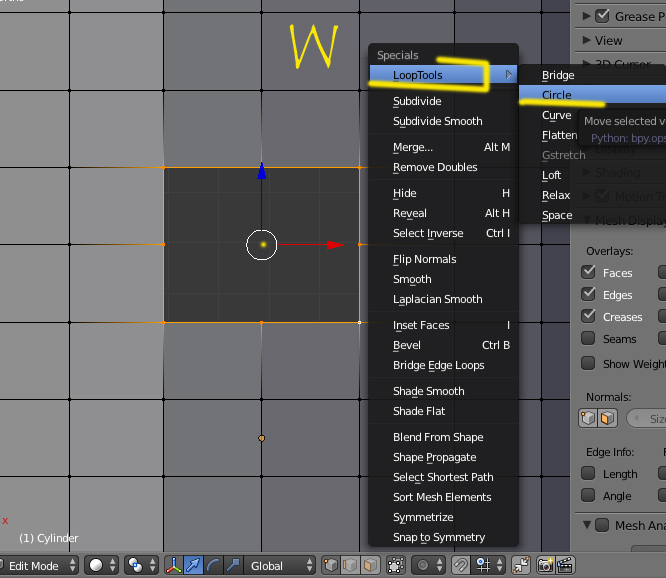This screenshot has width=666, height=578.
Task: Click Space in LoopTools submenu
Action: pyautogui.click(x=557, y=215)
